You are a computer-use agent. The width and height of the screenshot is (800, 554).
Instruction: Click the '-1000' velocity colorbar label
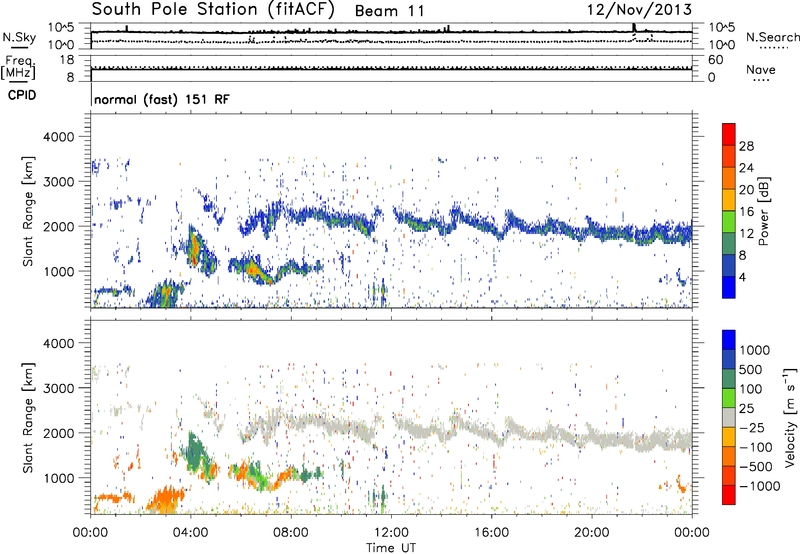(759, 486)
